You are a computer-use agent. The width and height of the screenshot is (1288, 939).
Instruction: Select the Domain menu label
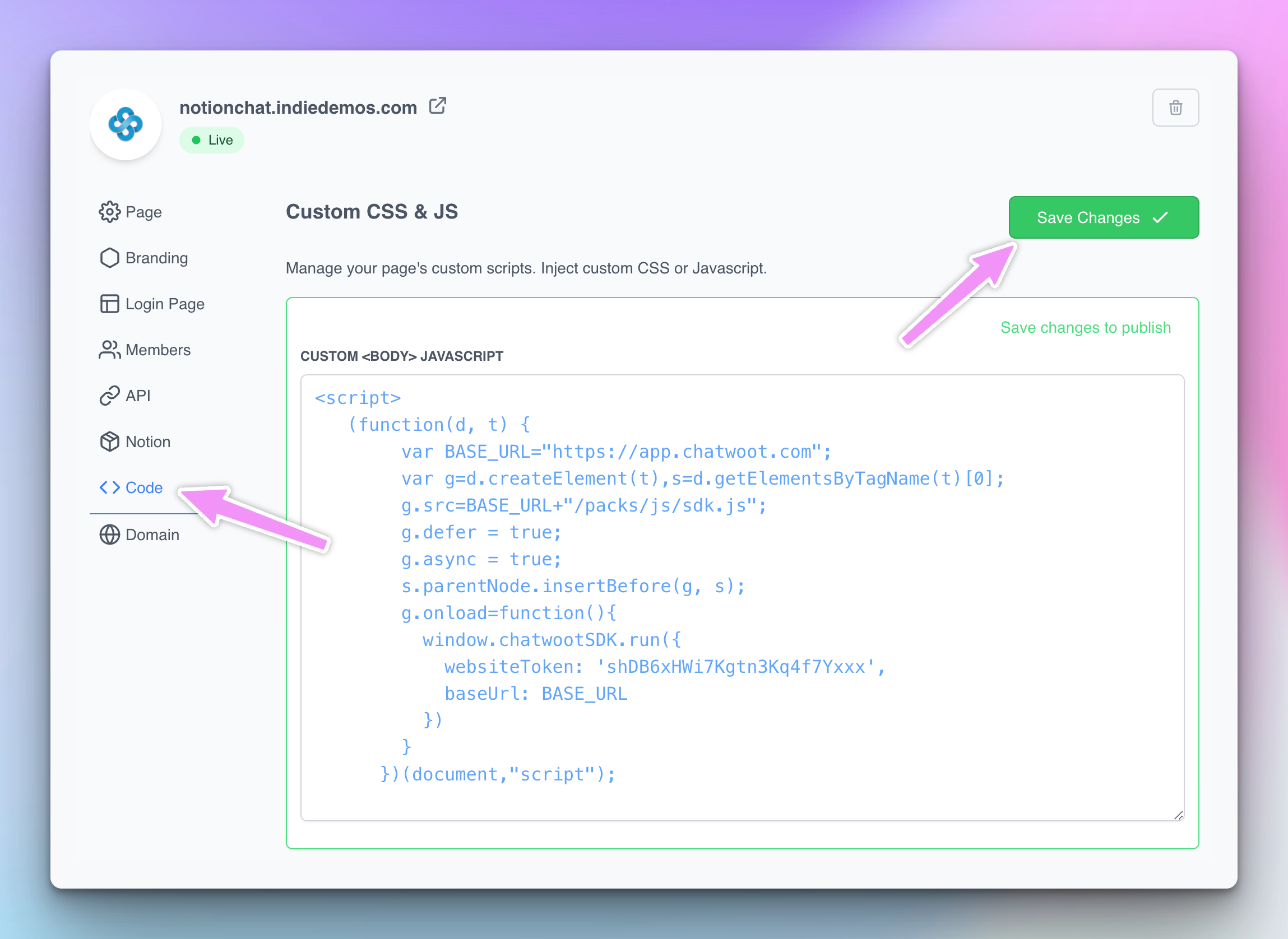tap(152, 535)
